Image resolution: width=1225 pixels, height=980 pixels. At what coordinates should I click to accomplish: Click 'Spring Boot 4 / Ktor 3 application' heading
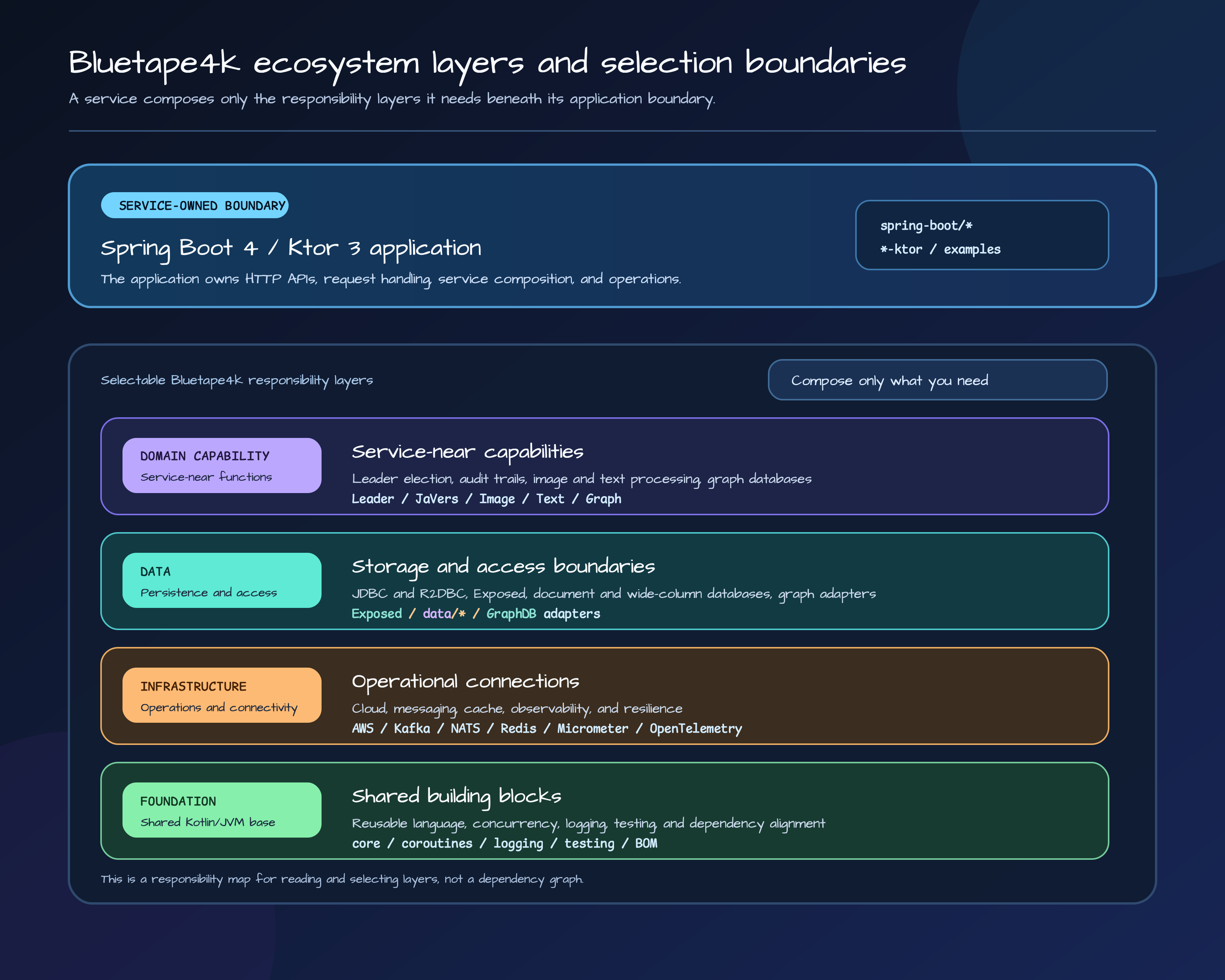click(291, 248)
